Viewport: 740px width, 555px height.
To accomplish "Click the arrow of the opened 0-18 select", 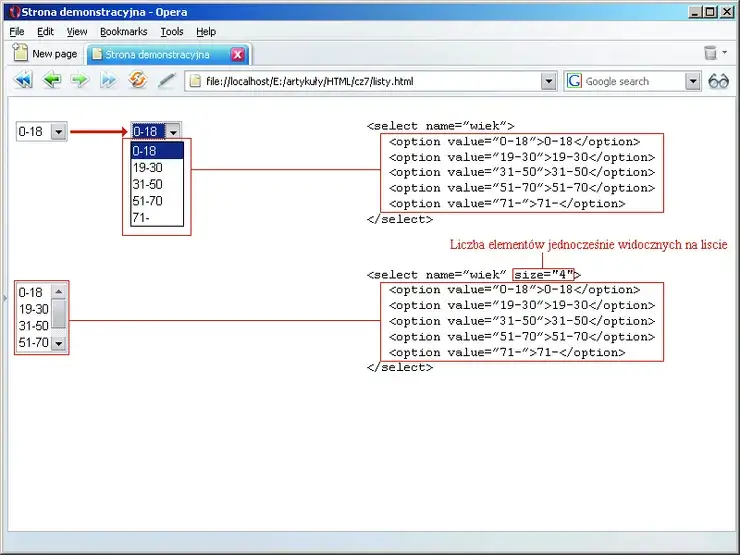I will (173, 132).
